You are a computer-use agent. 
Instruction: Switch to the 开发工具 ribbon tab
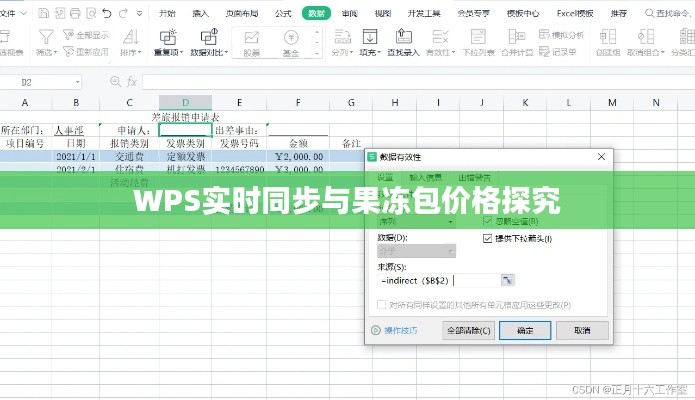pos(424,13)
